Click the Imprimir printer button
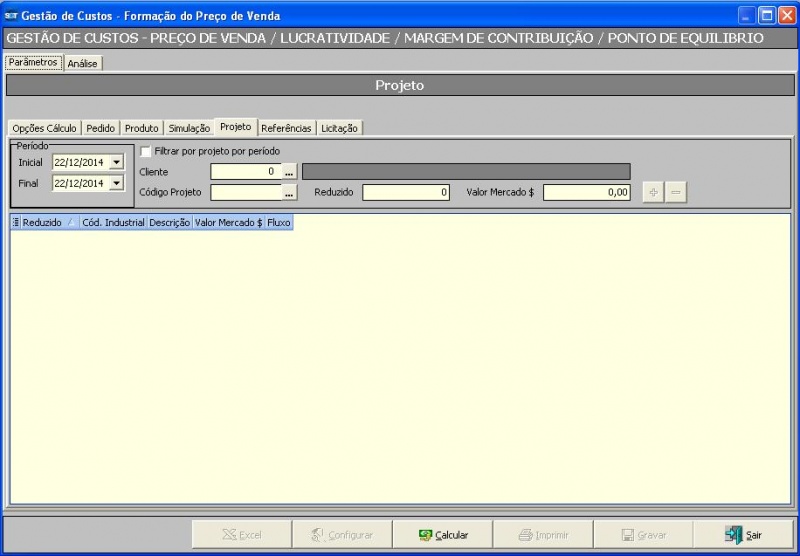Image resolution: width=800 pixels, height=556 pixels. click(x=543, y=535)
